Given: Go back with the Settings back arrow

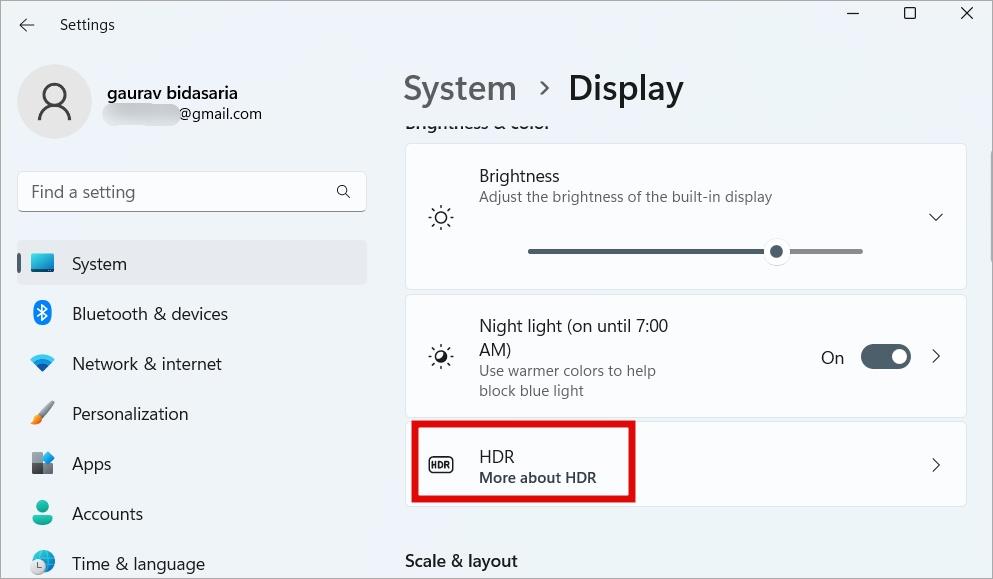Looking at the screenshot, I should click(x=27, y=25).
